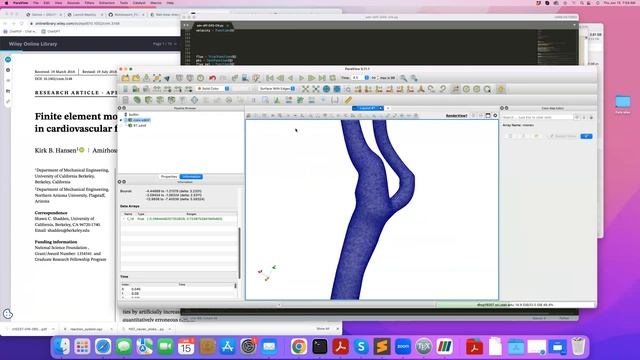Screen dimensions: 640x360
Task: Select builtin in Pipeline Browser
Action: tap(133, 115)
